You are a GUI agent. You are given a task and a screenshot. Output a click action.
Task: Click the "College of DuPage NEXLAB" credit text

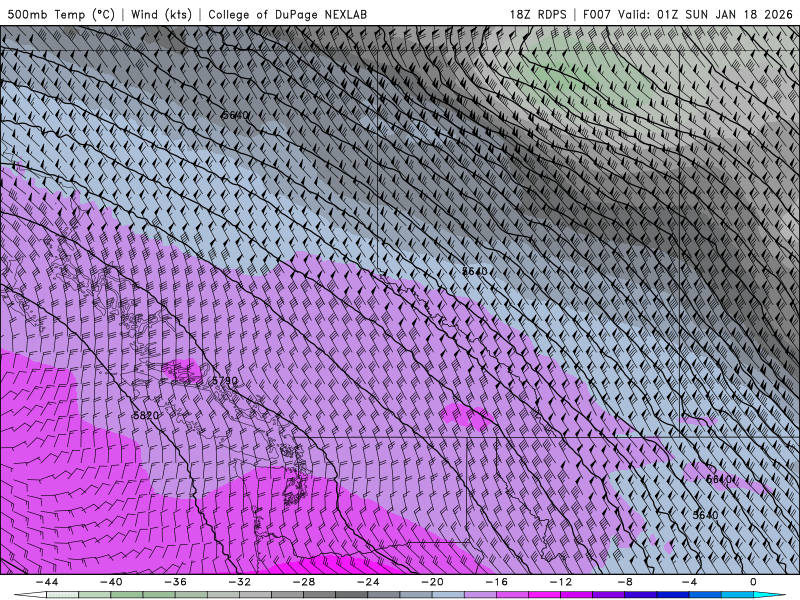[287, 14]
